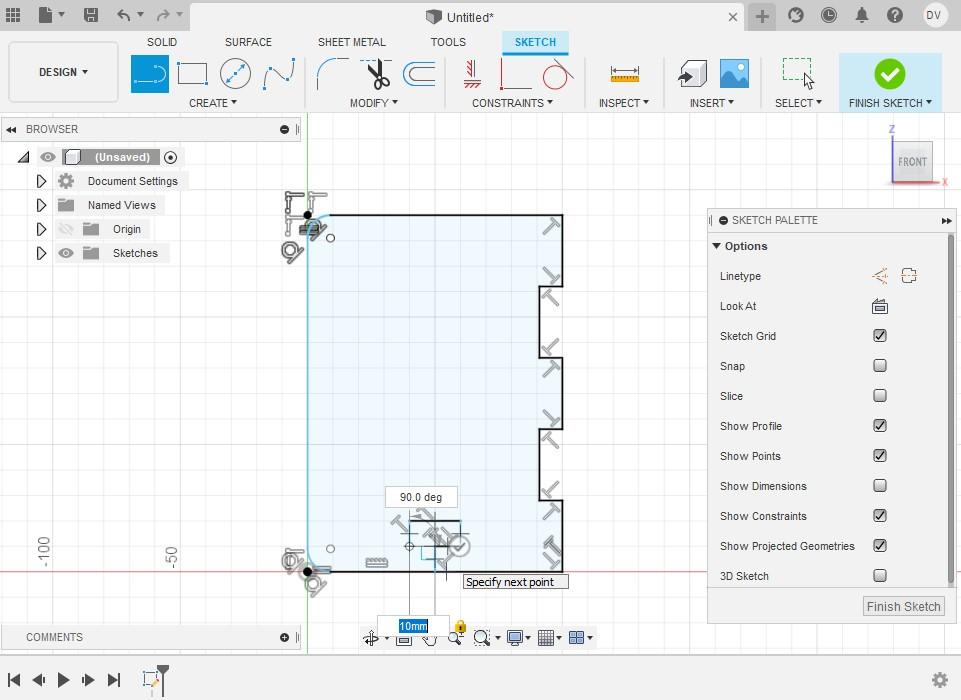Toggle visibility eye of Sketches folder

66,253
